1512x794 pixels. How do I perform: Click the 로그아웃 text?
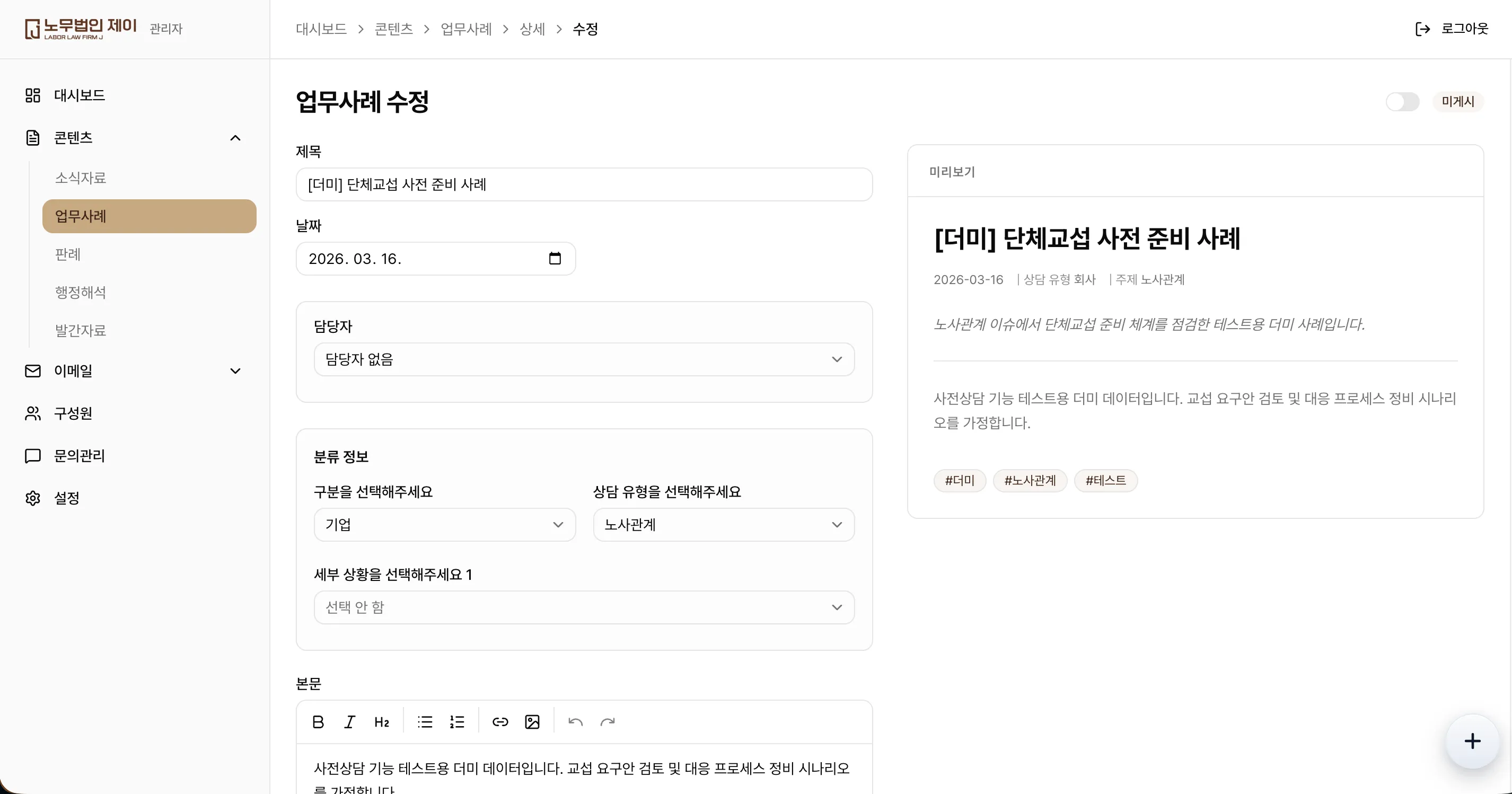(1464, 29)
